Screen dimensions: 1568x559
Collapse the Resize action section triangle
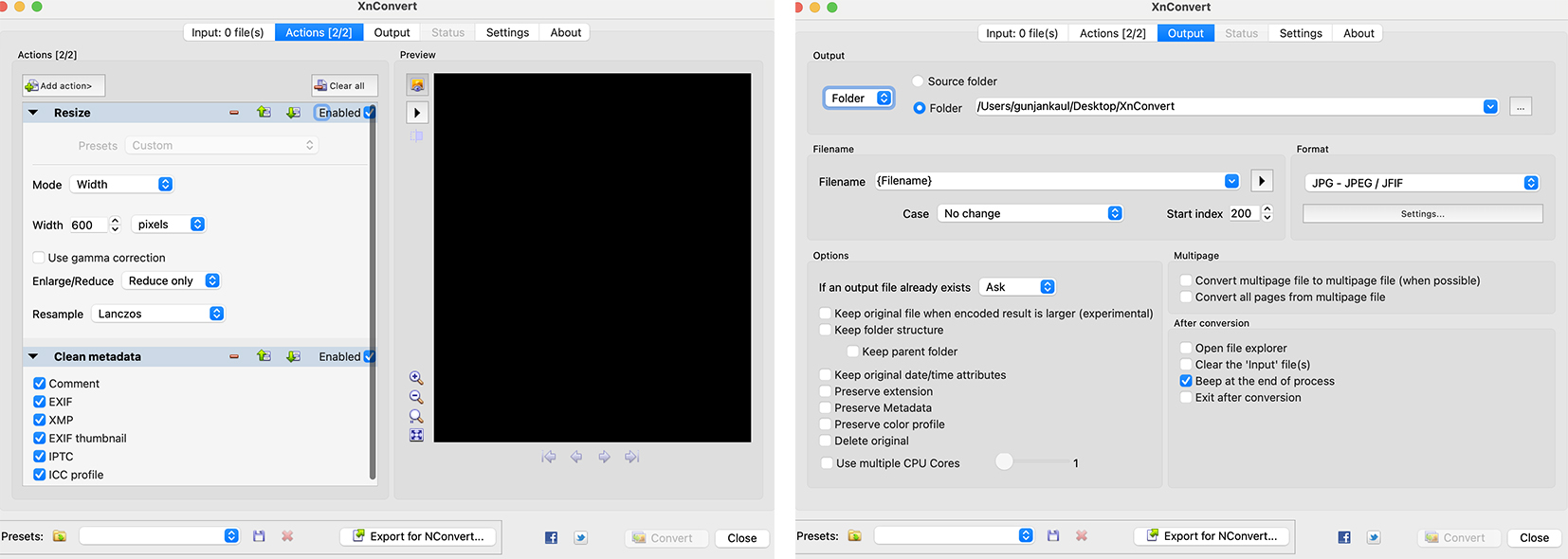point(33,113)
